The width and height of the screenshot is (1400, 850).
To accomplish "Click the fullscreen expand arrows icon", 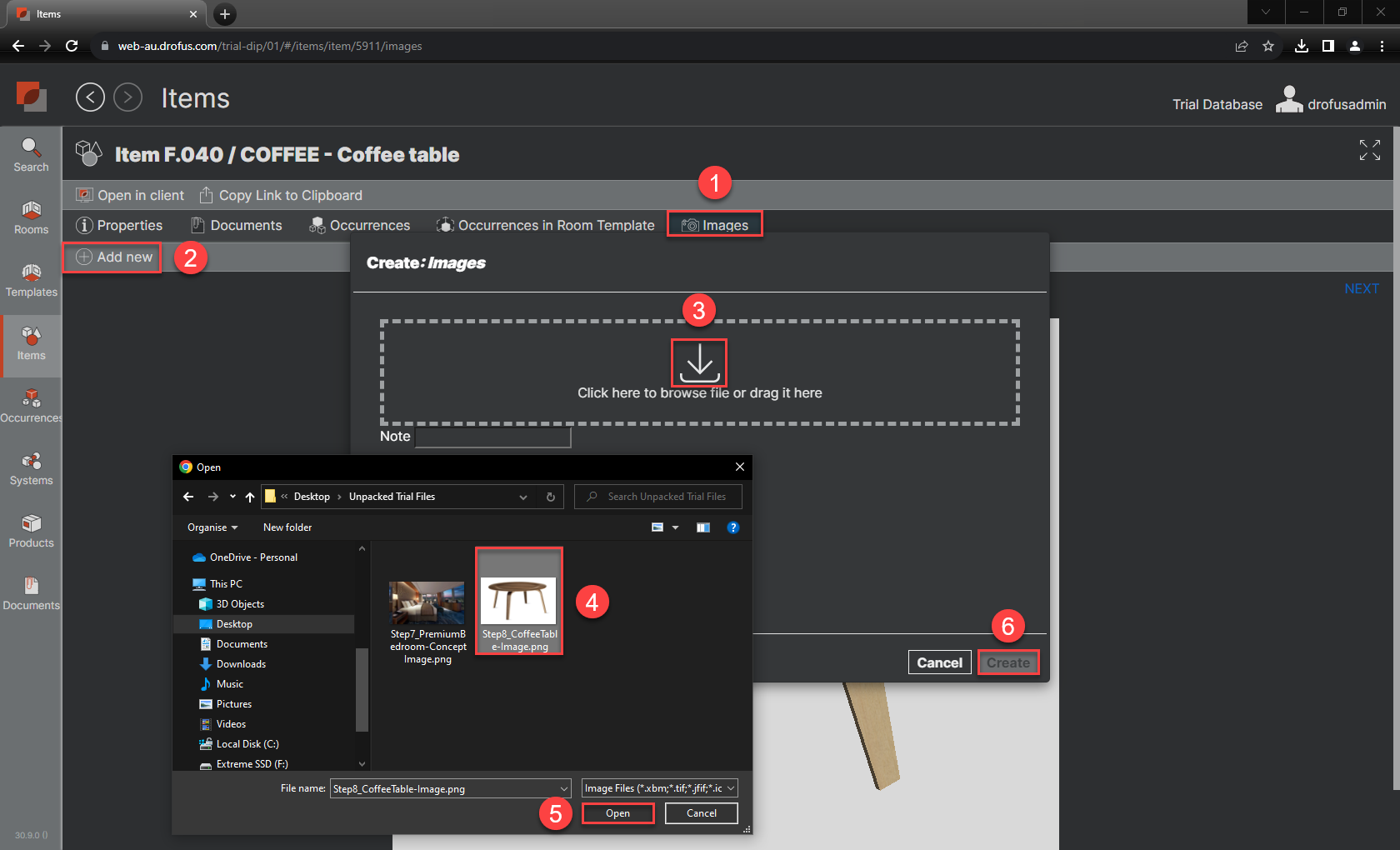I will click(1369, 150).
